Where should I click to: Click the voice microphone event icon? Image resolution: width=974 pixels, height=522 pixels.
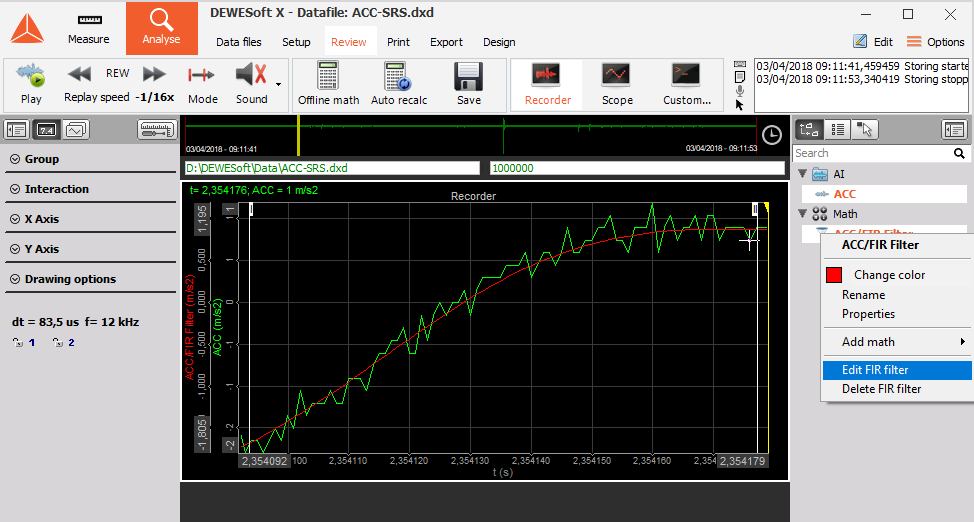(739, 91)
